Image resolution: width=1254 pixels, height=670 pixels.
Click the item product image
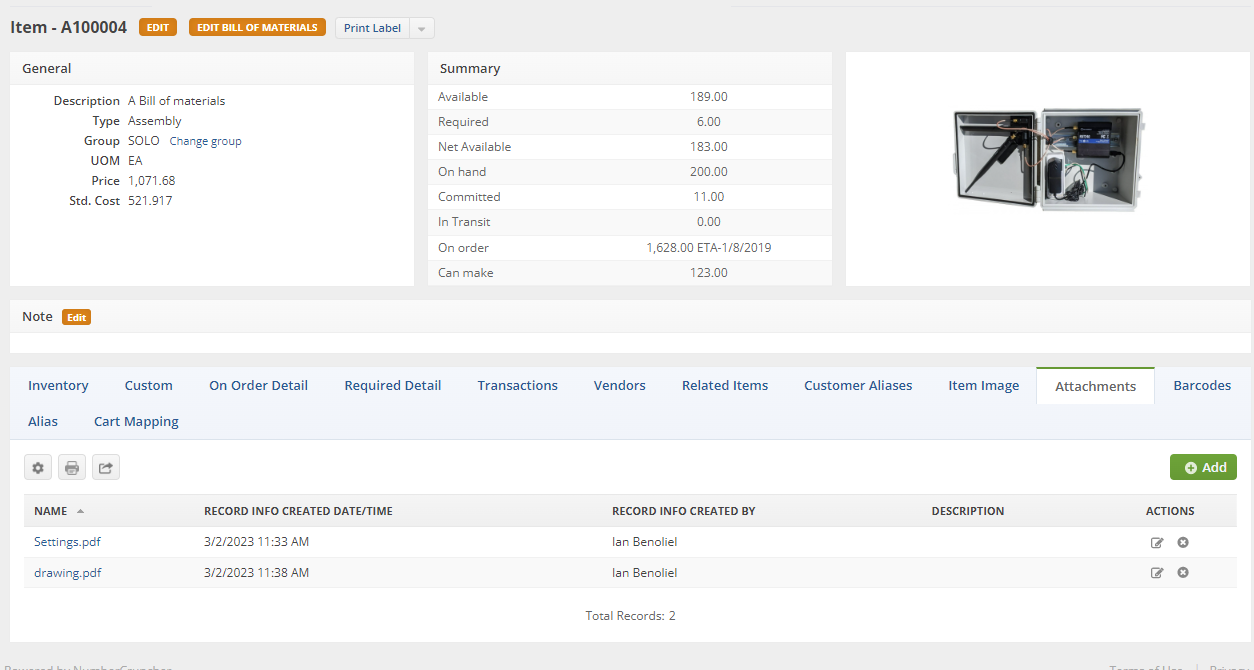click(1048, 159)
